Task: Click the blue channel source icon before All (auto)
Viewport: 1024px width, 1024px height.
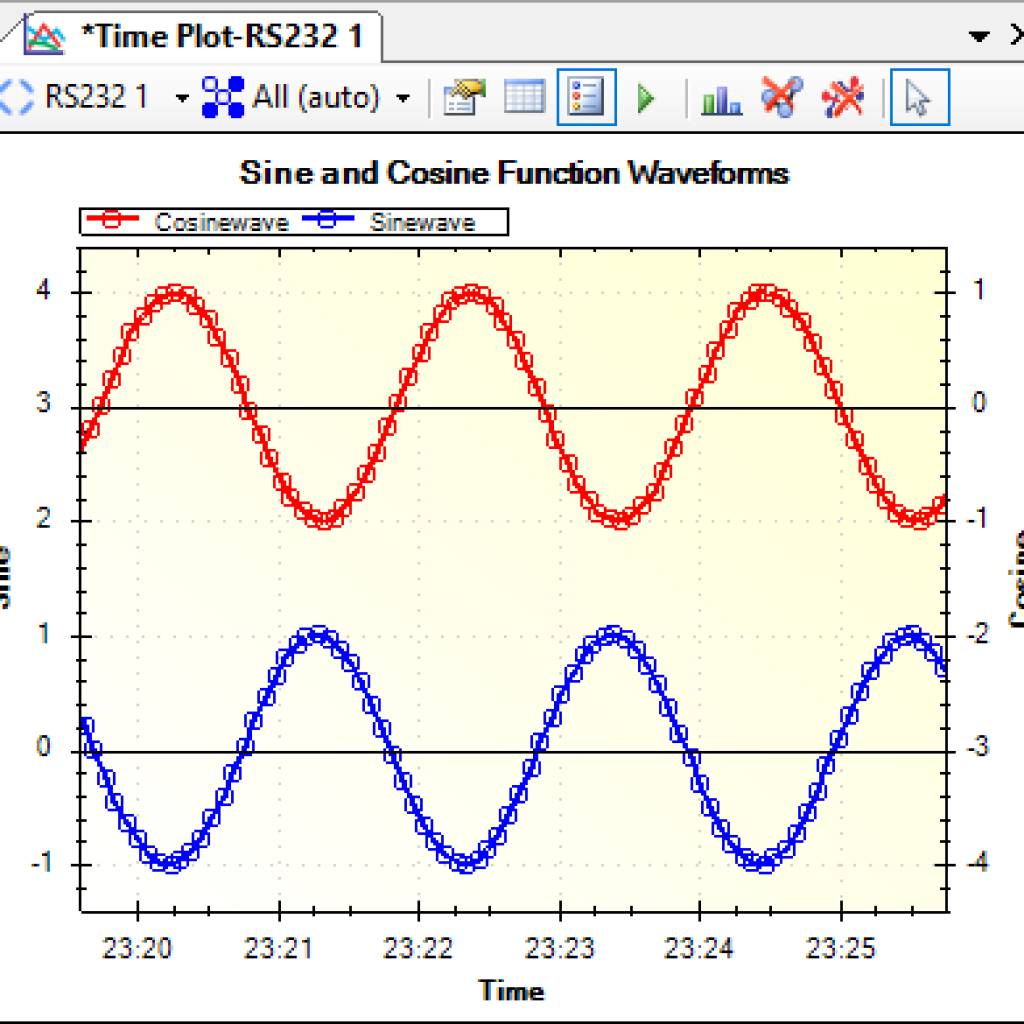Action: 221,97
